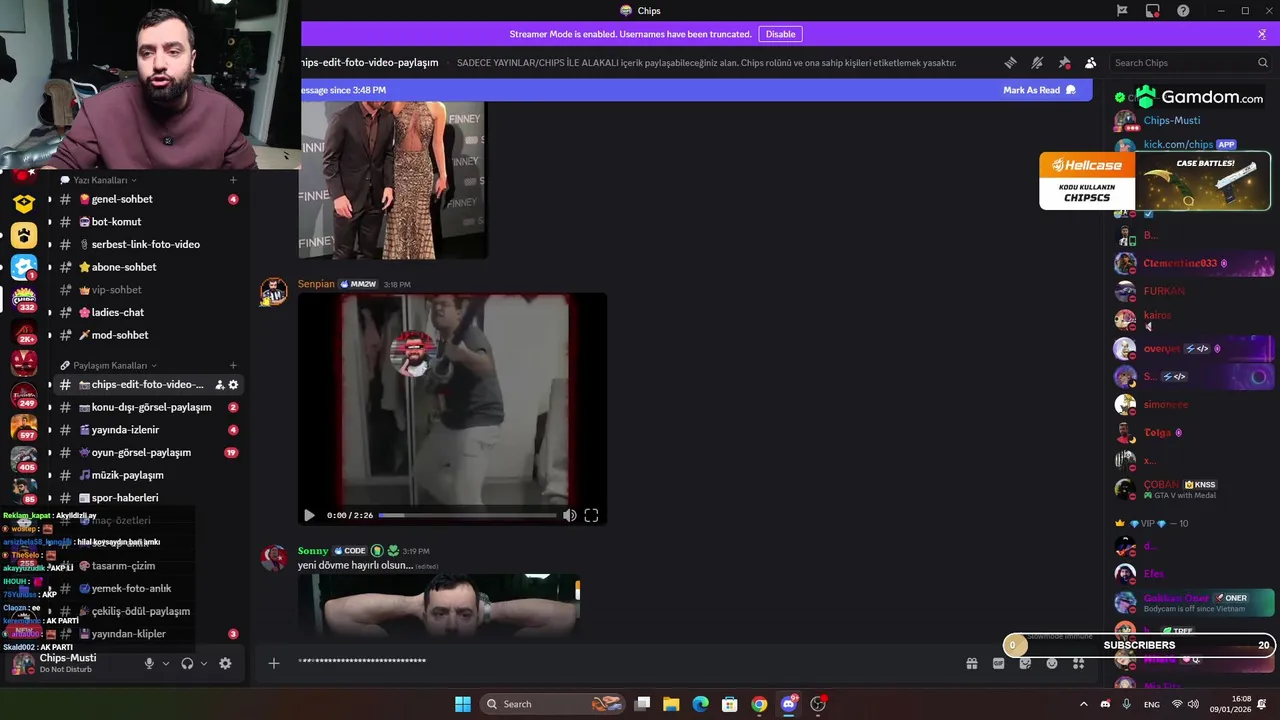Image resolution: width=1280 pixels, height=720 pixels.
Task: Open the sticker picker
Action: pos(1025,663)
